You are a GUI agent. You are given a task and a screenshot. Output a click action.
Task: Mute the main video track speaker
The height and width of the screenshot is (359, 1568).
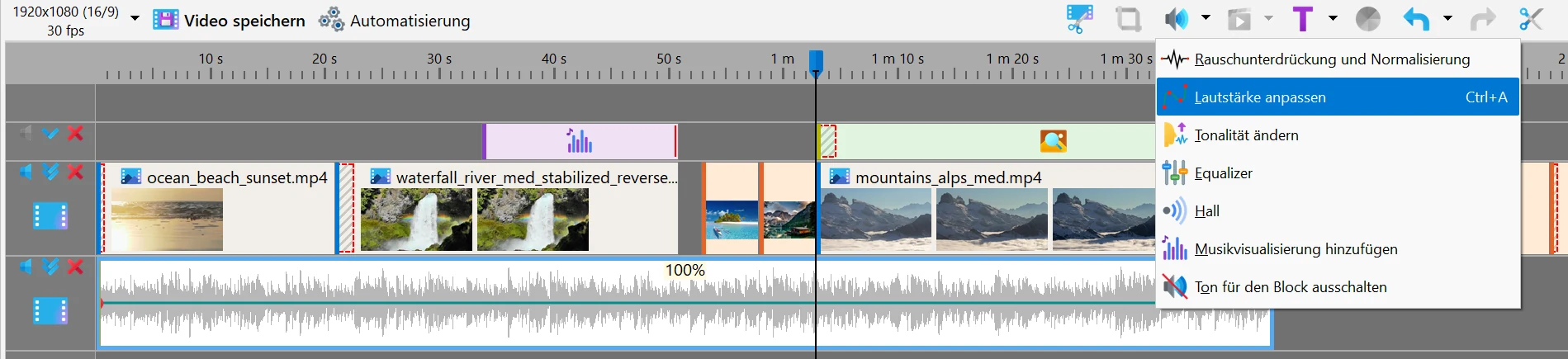pos(26,172)
